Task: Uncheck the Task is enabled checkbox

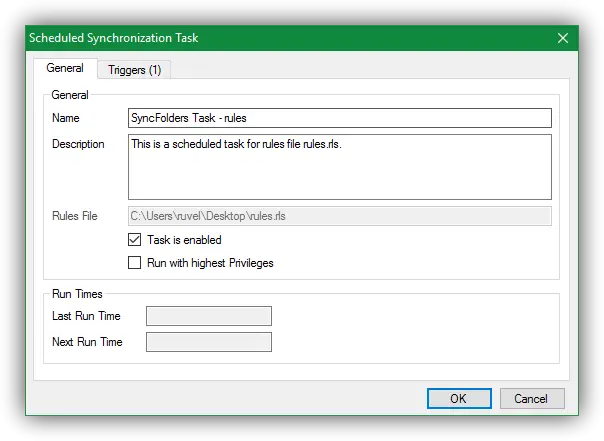Action: tap(135, 240)
